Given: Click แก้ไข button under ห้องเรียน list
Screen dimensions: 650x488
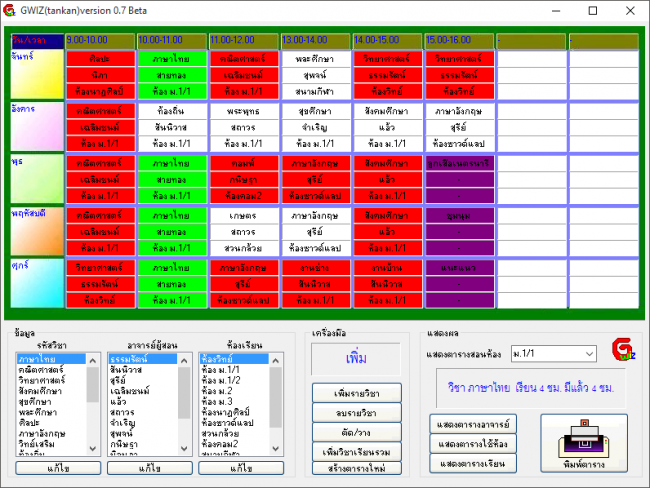Looking at the screenshot, I should [x=241, y=468].
